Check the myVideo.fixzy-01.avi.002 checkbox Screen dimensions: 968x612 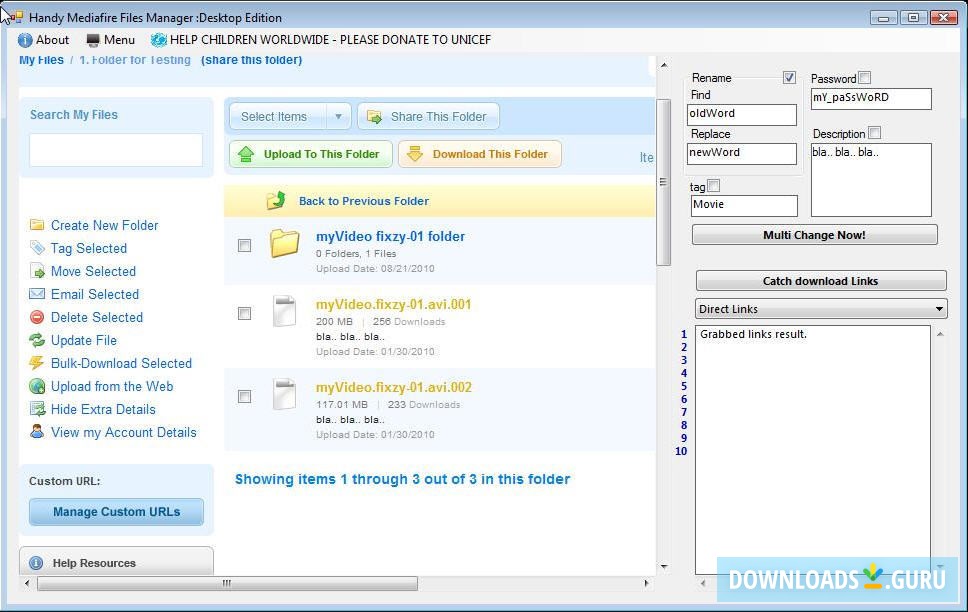pyautogui.click(x=244, y=396)
